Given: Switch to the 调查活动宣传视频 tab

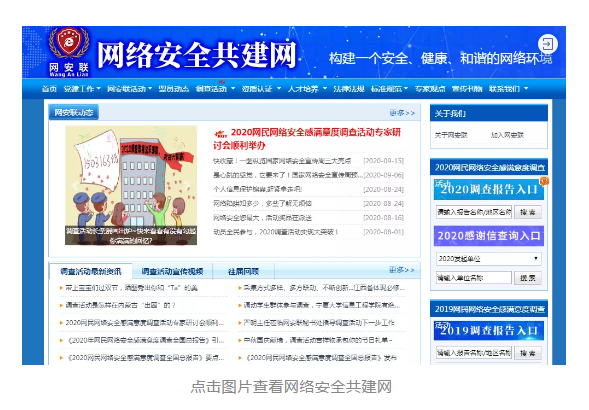Looking at the screenshot, I should [172, 271].
